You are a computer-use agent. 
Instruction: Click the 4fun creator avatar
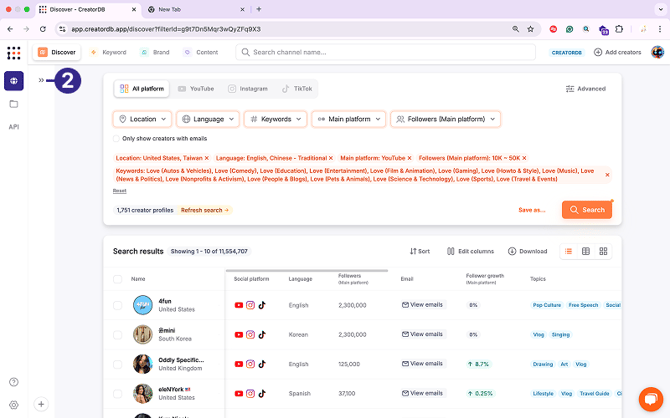142,305
